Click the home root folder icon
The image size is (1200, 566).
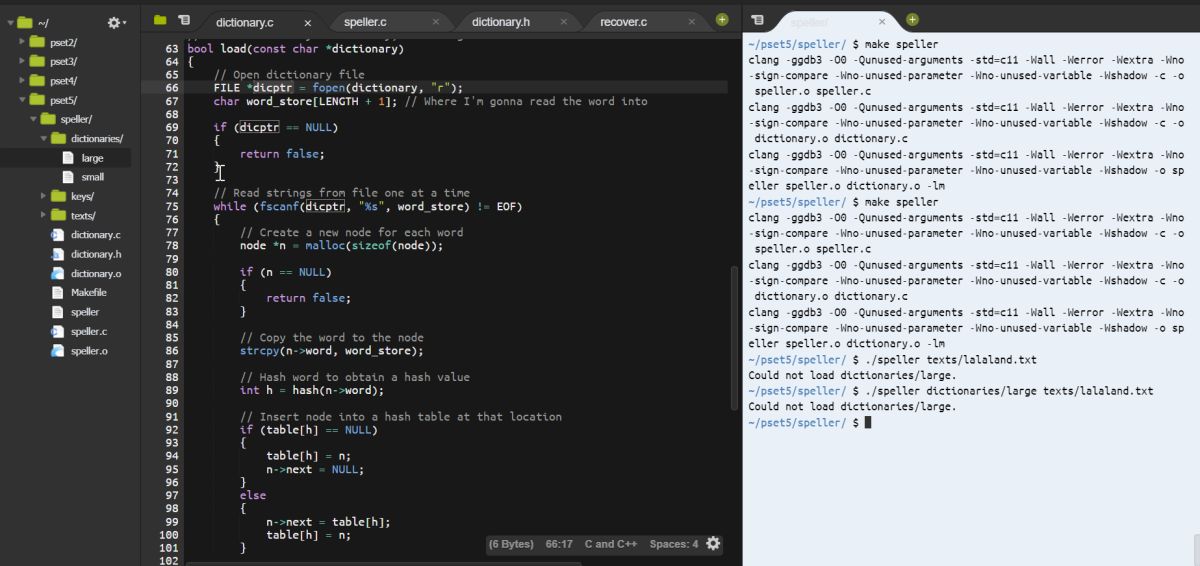25,22
